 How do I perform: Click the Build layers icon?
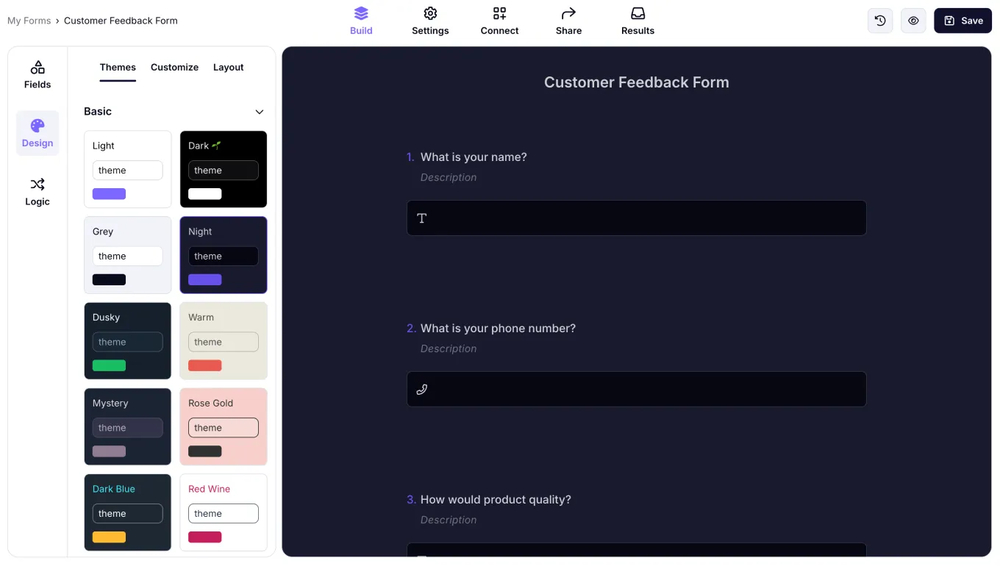[361, 14]
